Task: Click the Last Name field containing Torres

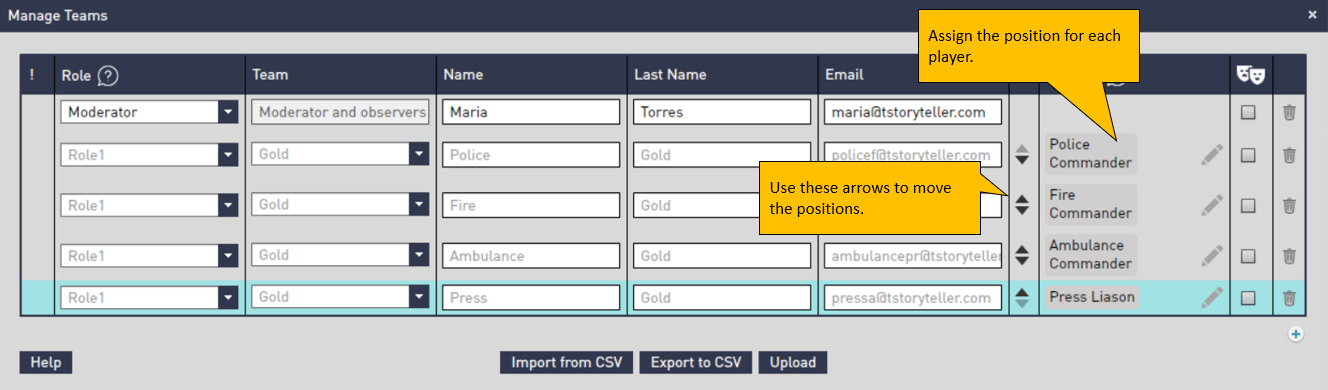Action: 722,112
